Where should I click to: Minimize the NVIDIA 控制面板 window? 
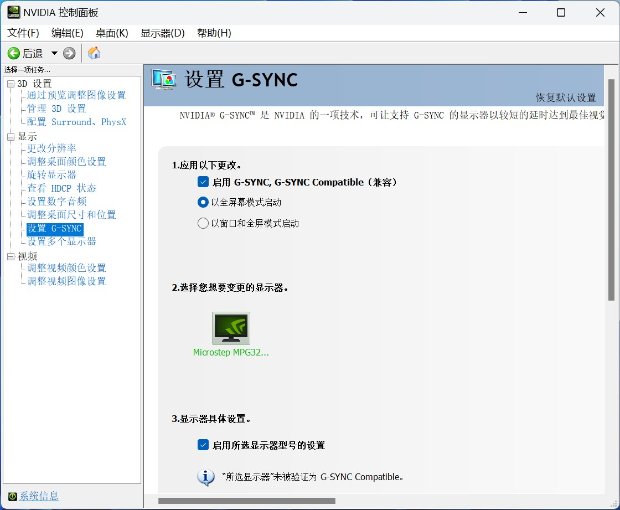coord(523,13)
